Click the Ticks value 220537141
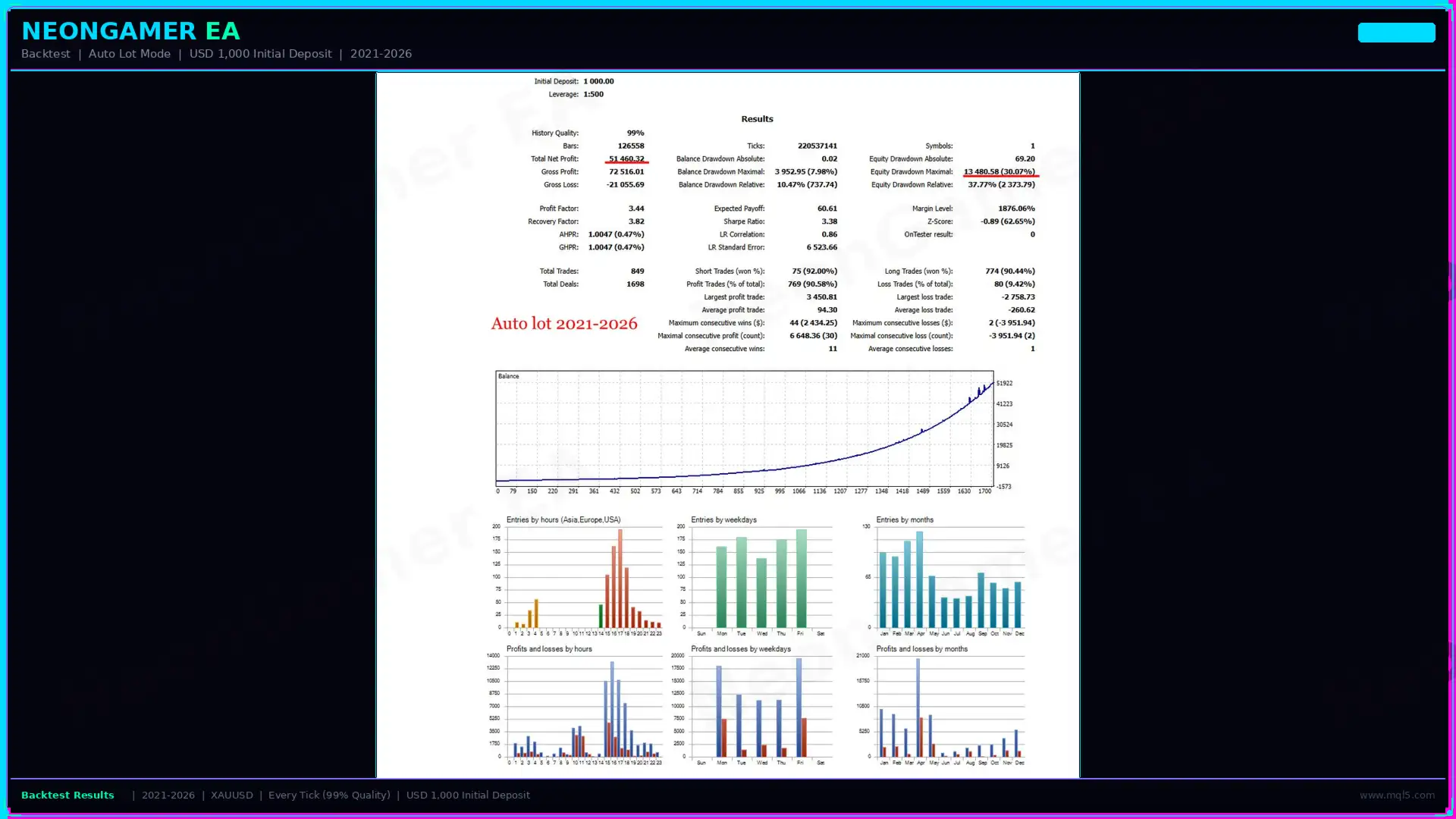 pos(817,146)
